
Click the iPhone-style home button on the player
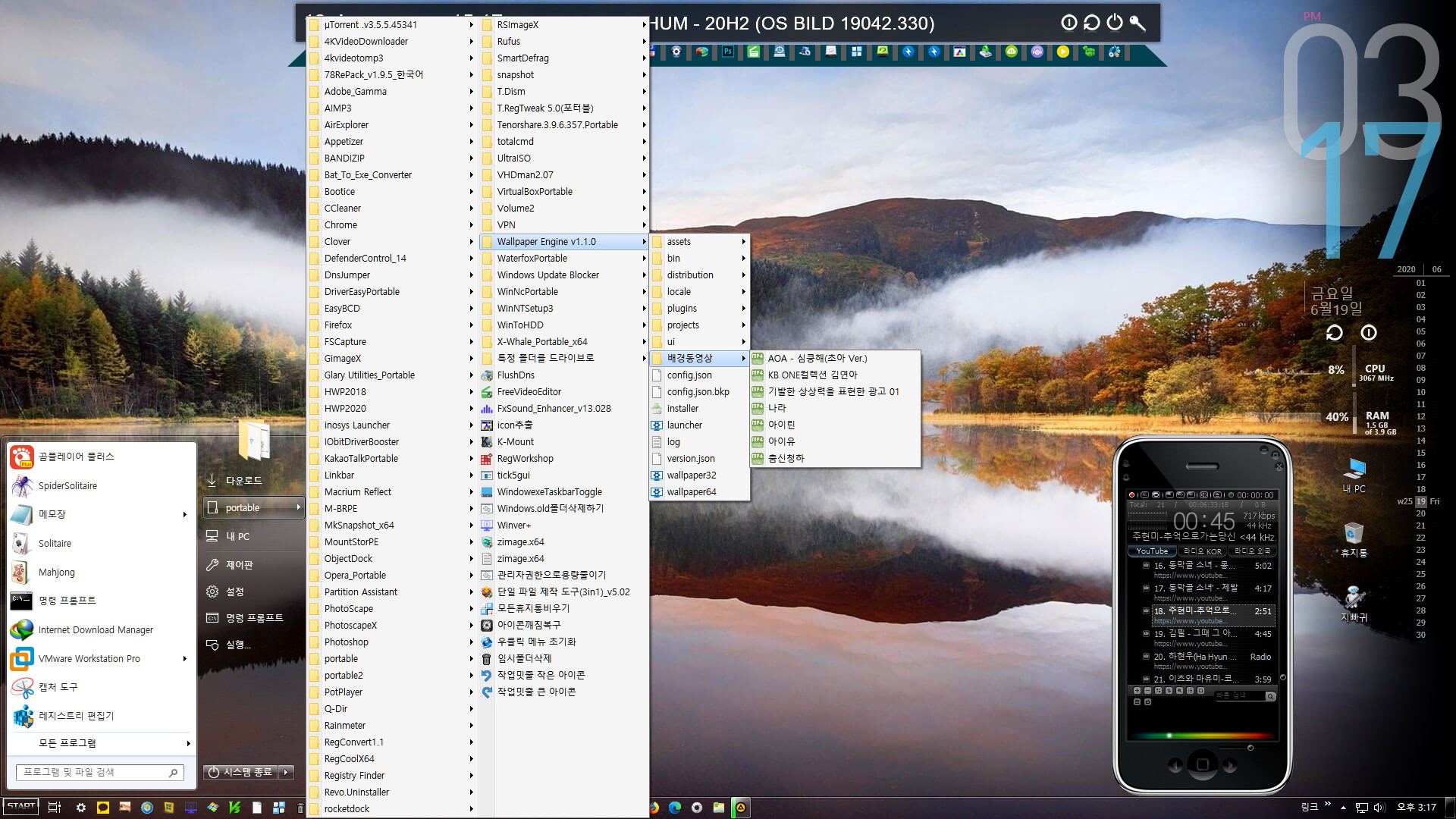[x=1202, y=764]
